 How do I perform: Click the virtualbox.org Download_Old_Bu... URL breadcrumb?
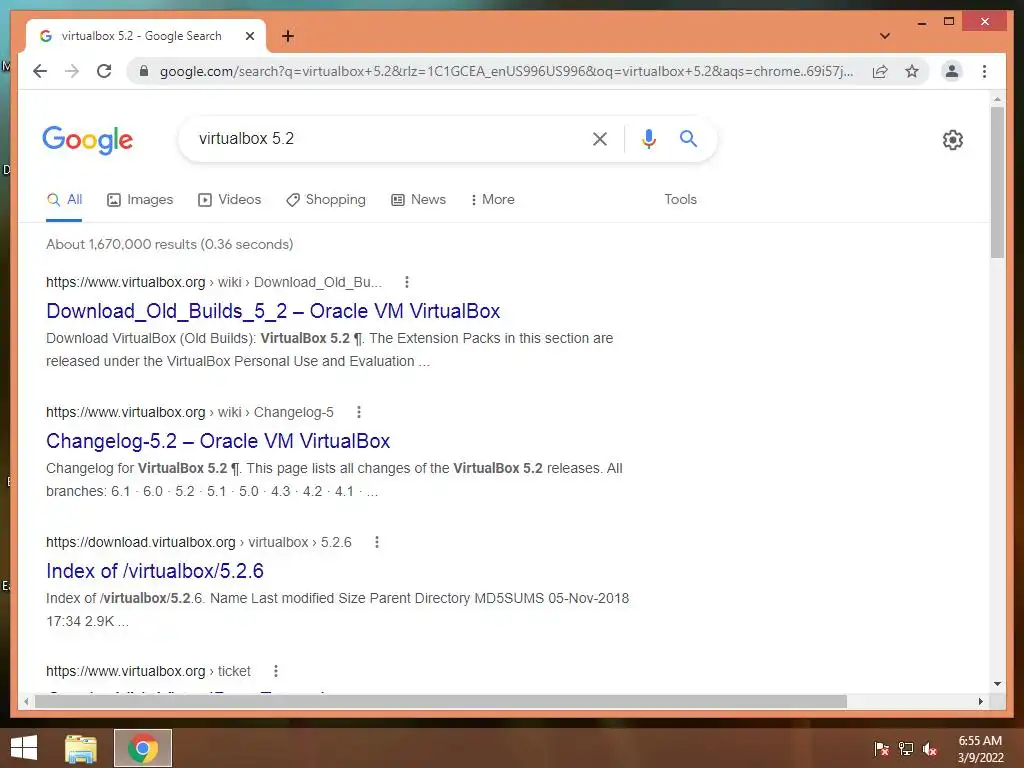214,282
